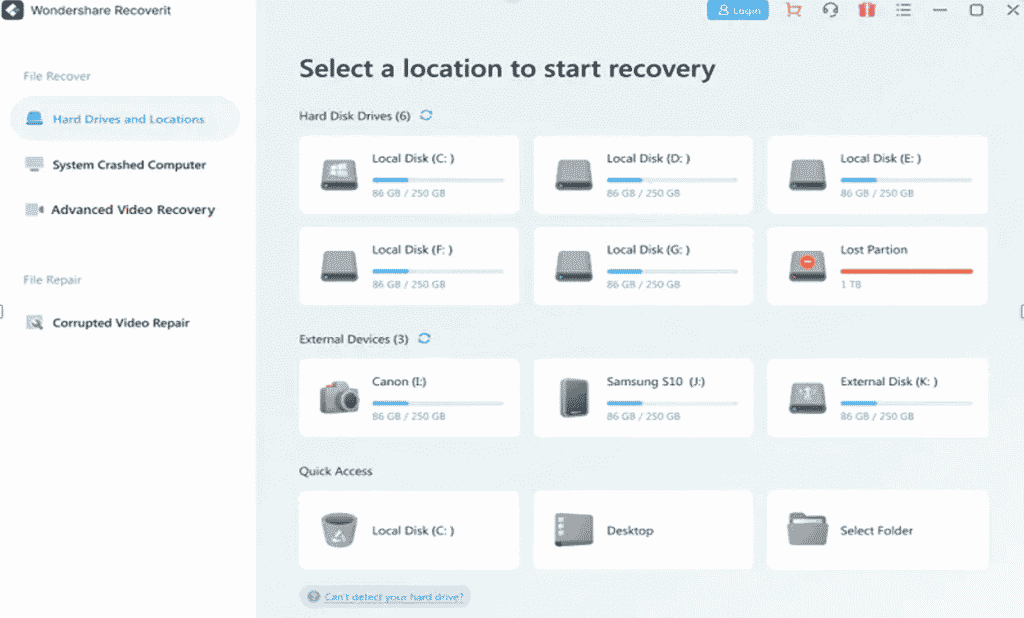Click the Samsung S10 usage bar
Viewport: 1024px width, 618px height.
[x=672, y=403]
